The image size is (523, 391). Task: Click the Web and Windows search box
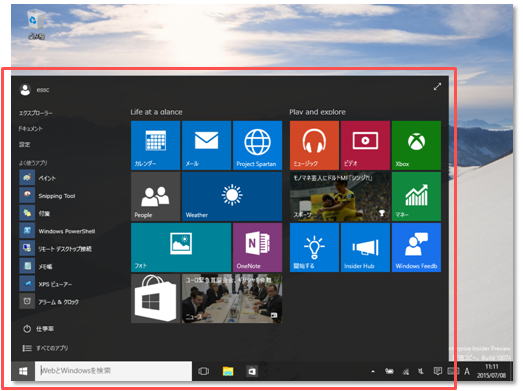coord(113,371)
